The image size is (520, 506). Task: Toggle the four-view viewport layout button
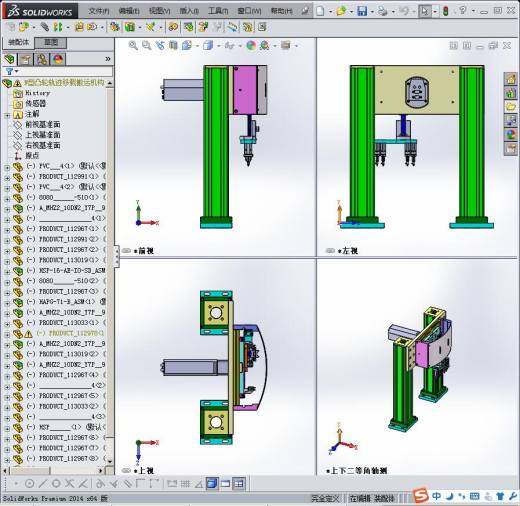click(x=239, y=483)
